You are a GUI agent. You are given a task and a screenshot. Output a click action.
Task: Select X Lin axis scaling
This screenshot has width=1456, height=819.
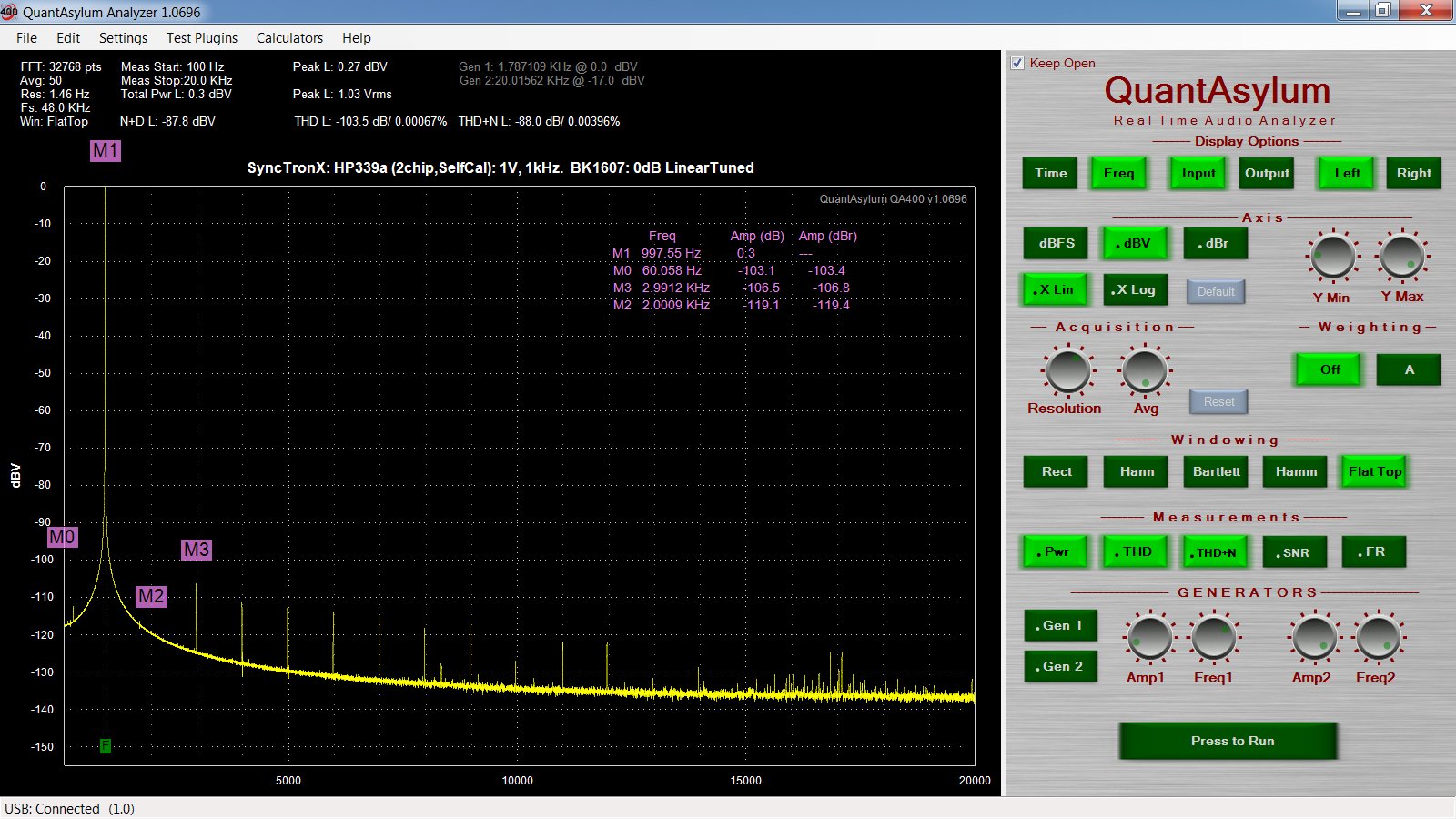[1055, 289]
